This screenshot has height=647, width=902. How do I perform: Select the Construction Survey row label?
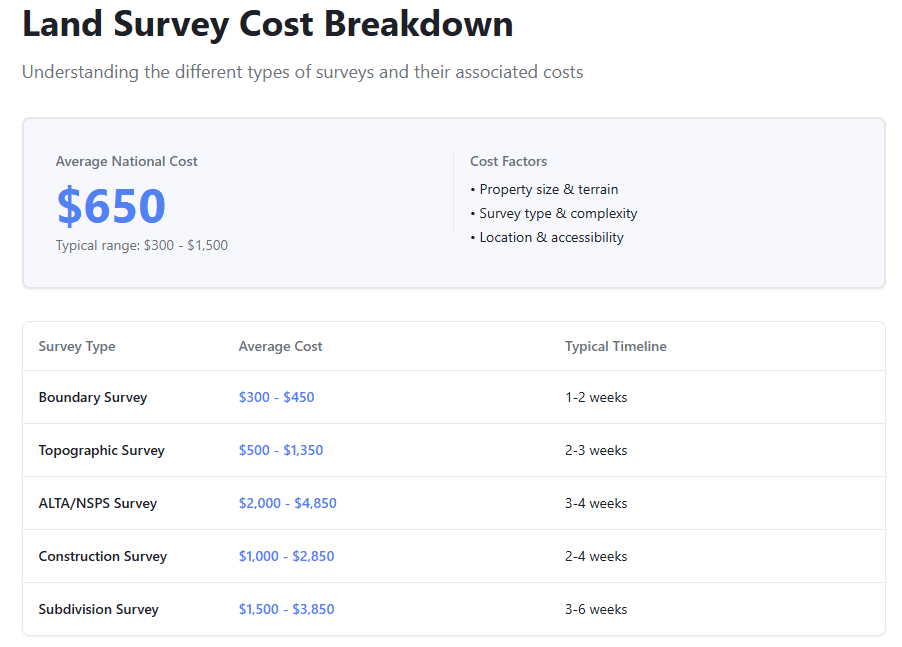(x=103, y=556)
